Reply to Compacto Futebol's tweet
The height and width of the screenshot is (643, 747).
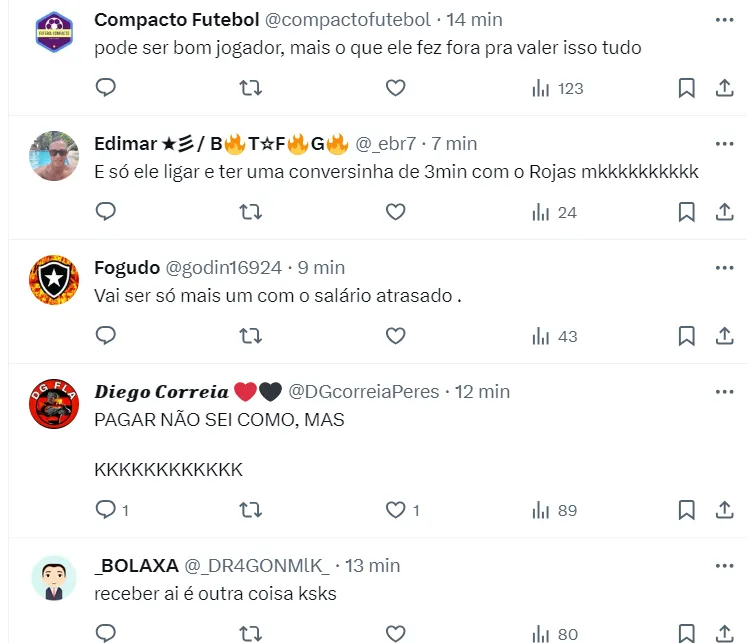tap(106, 88)
